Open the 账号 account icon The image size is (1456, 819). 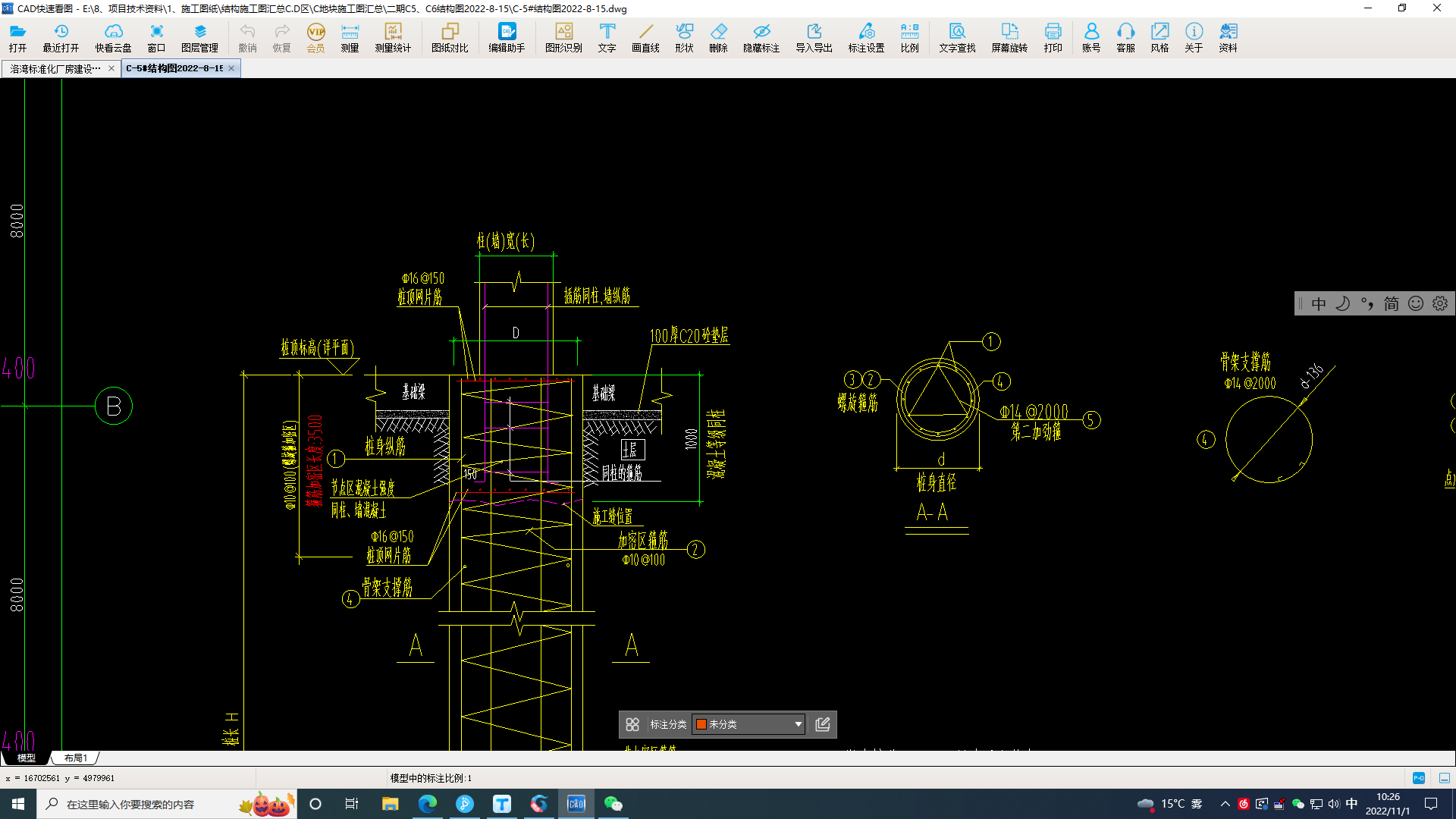pyautogui.click(x=1091, y=37)
